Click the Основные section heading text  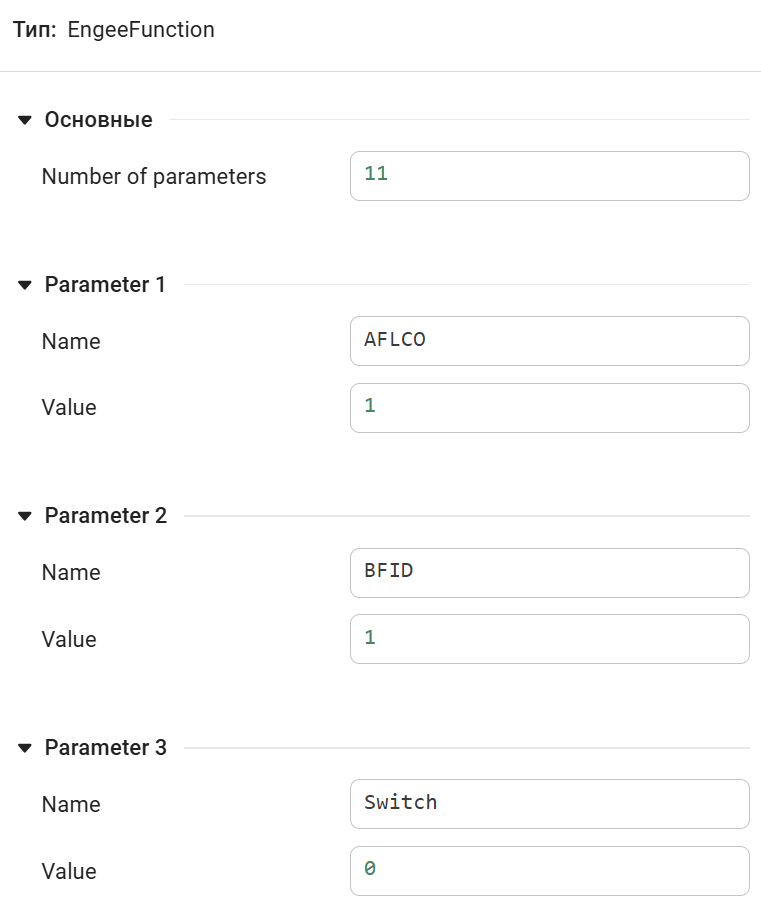[98, 120]
